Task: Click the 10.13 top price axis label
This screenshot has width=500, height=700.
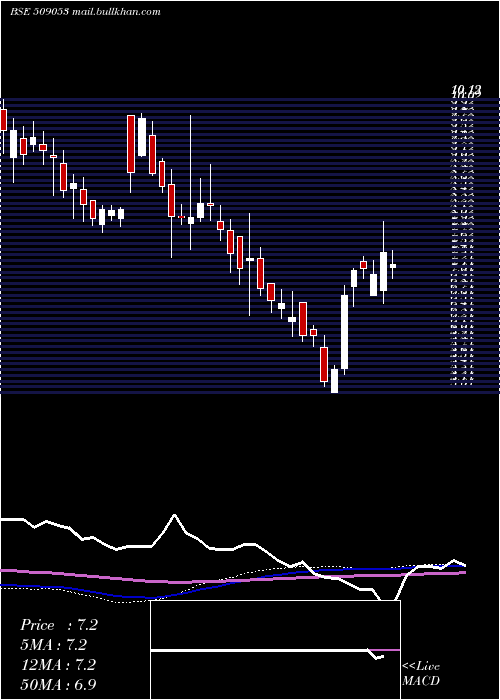Action: (466, 92)
